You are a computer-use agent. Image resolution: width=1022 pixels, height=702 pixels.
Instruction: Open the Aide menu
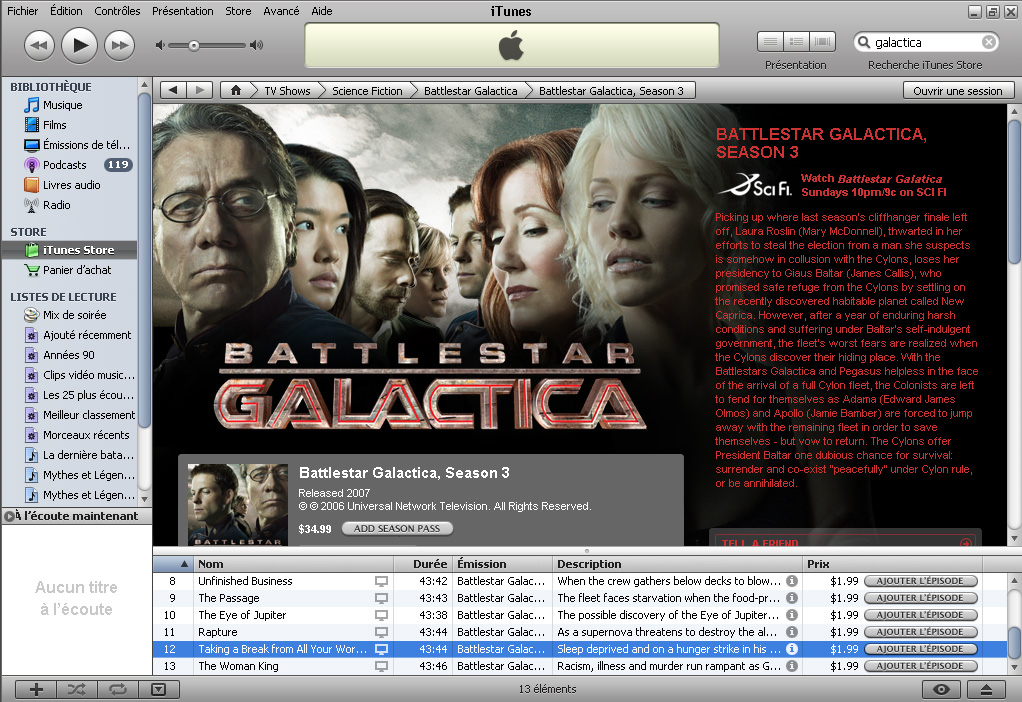322,11
